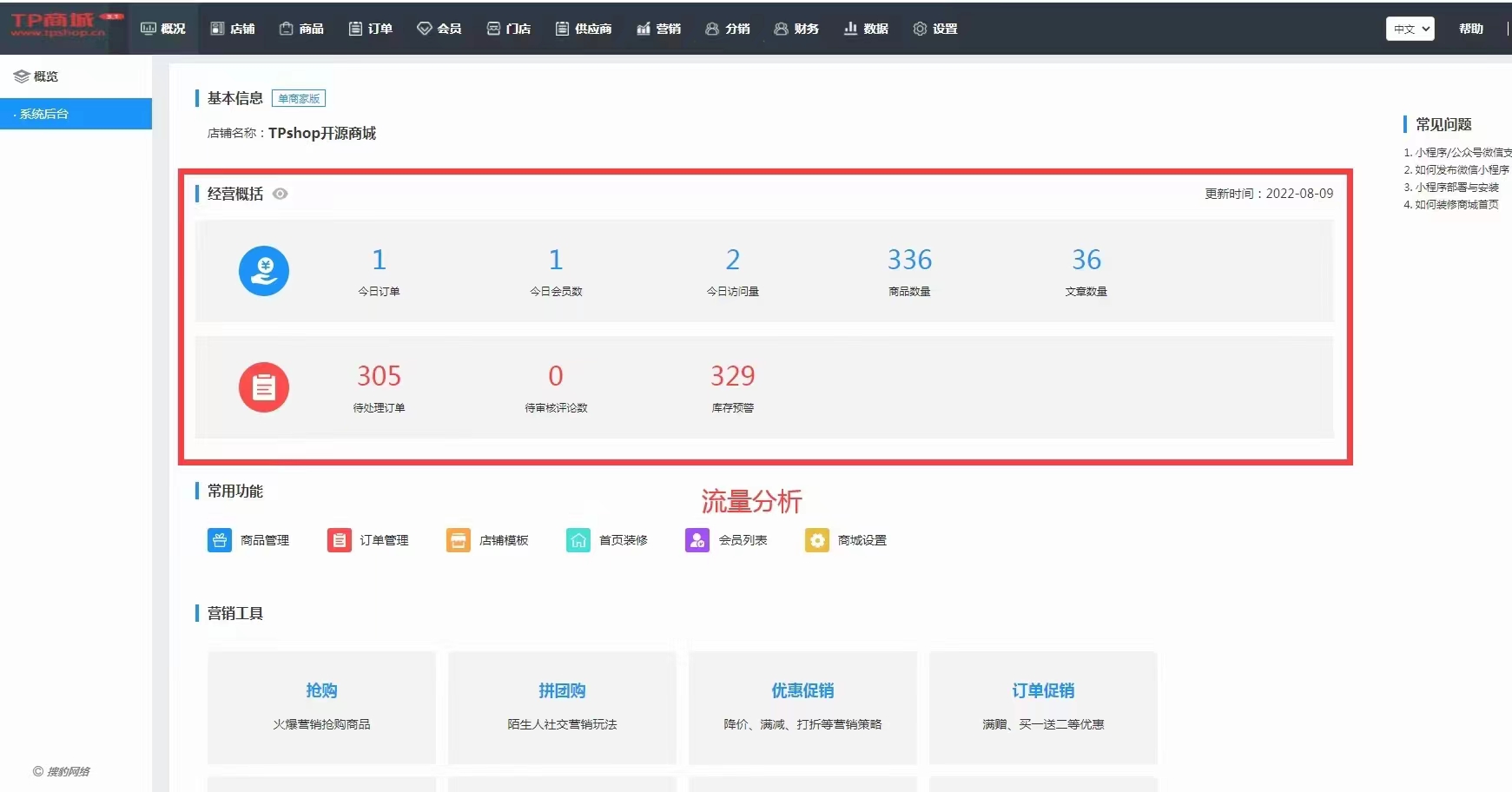Open the 首页装修 house icon
The height and width of the screenshot is (792, 1512).
point(578,540)
